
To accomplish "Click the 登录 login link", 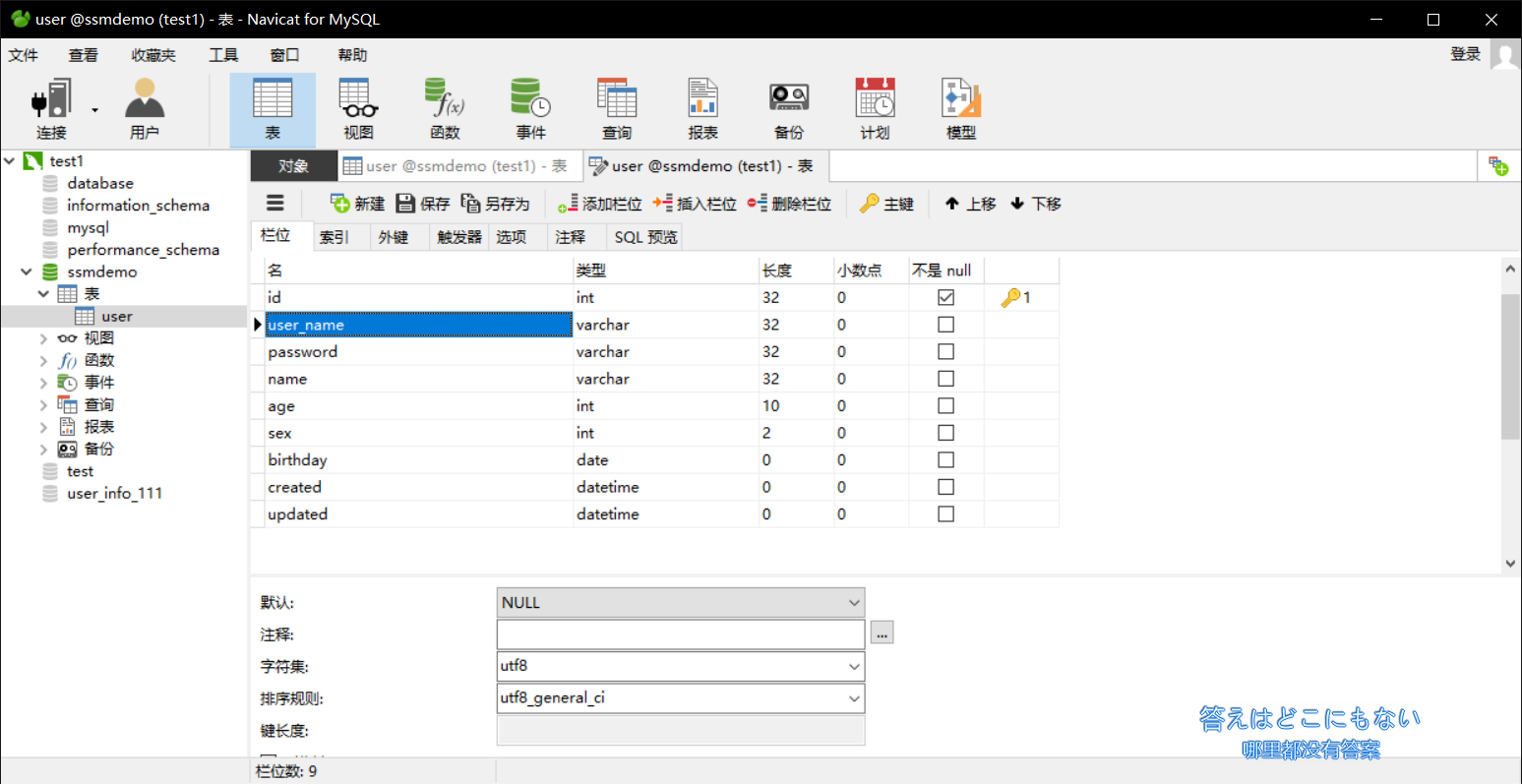I will [1466, 55].
